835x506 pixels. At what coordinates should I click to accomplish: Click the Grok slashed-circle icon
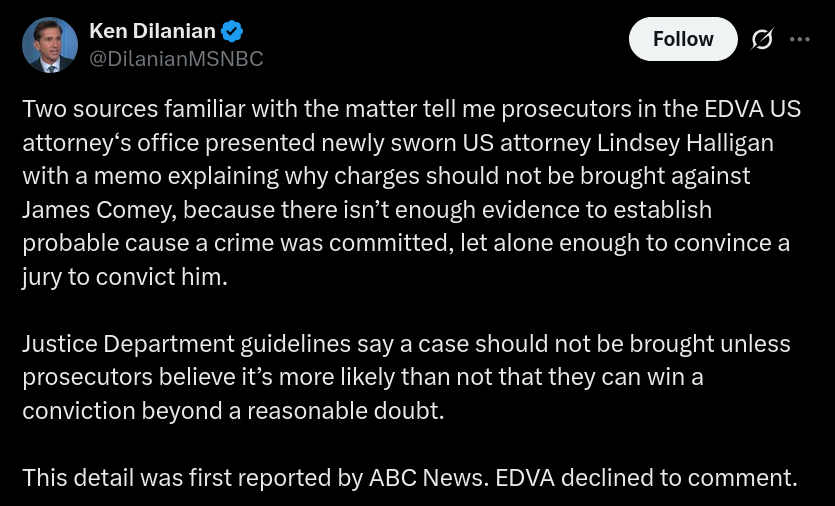(x=762, y=39)
